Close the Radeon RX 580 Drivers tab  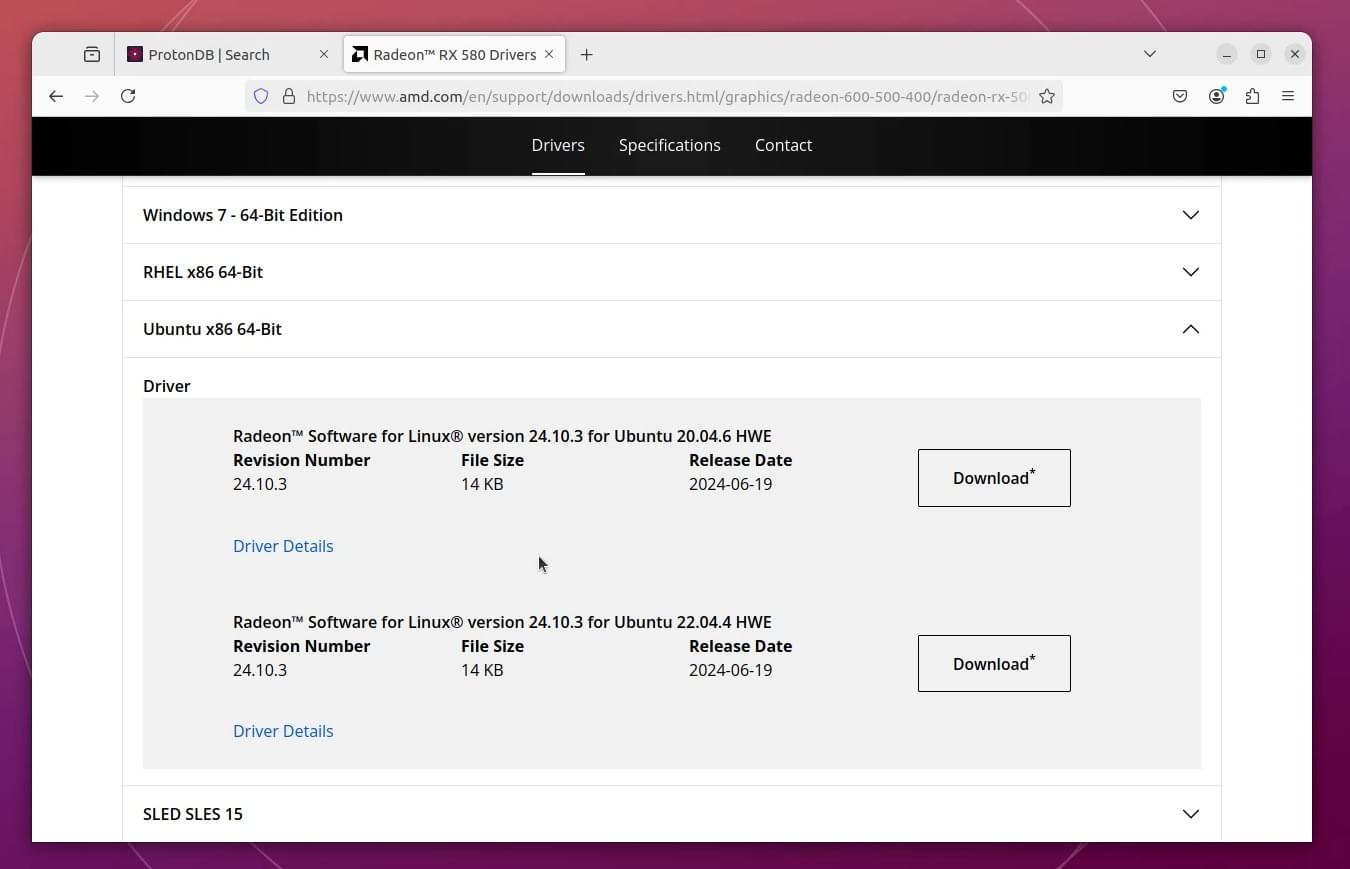(x=549, y=54)
